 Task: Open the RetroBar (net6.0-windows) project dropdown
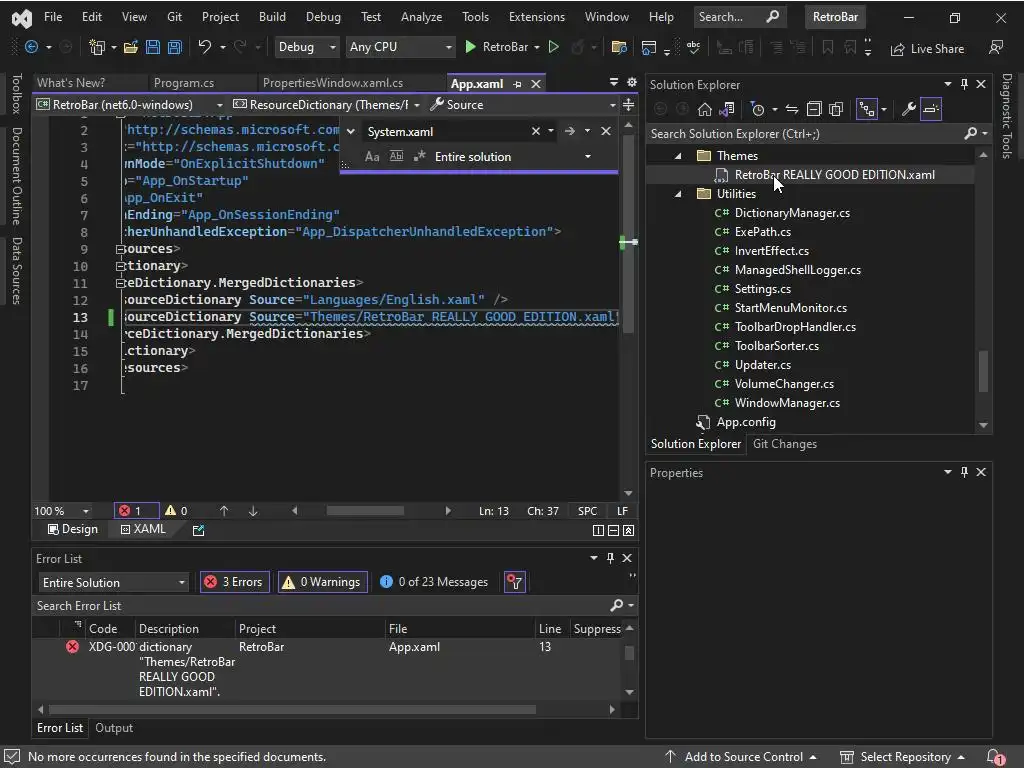pos(129,104)
